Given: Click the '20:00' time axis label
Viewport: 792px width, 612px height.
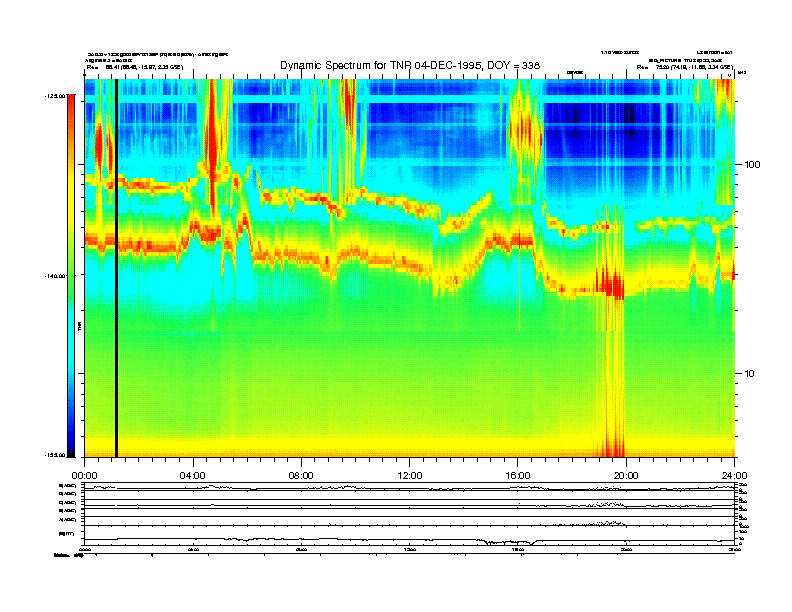Looking at the screenshot, I should tap(626, 476).
